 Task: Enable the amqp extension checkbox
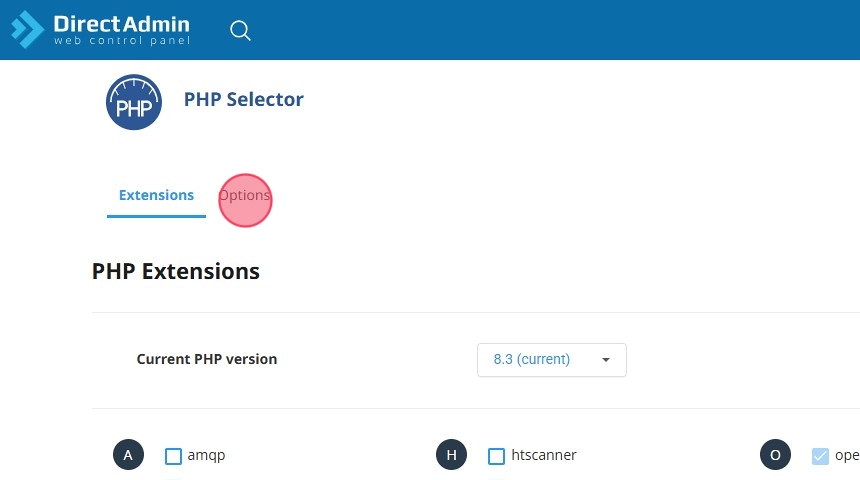[x=173, y=456]
